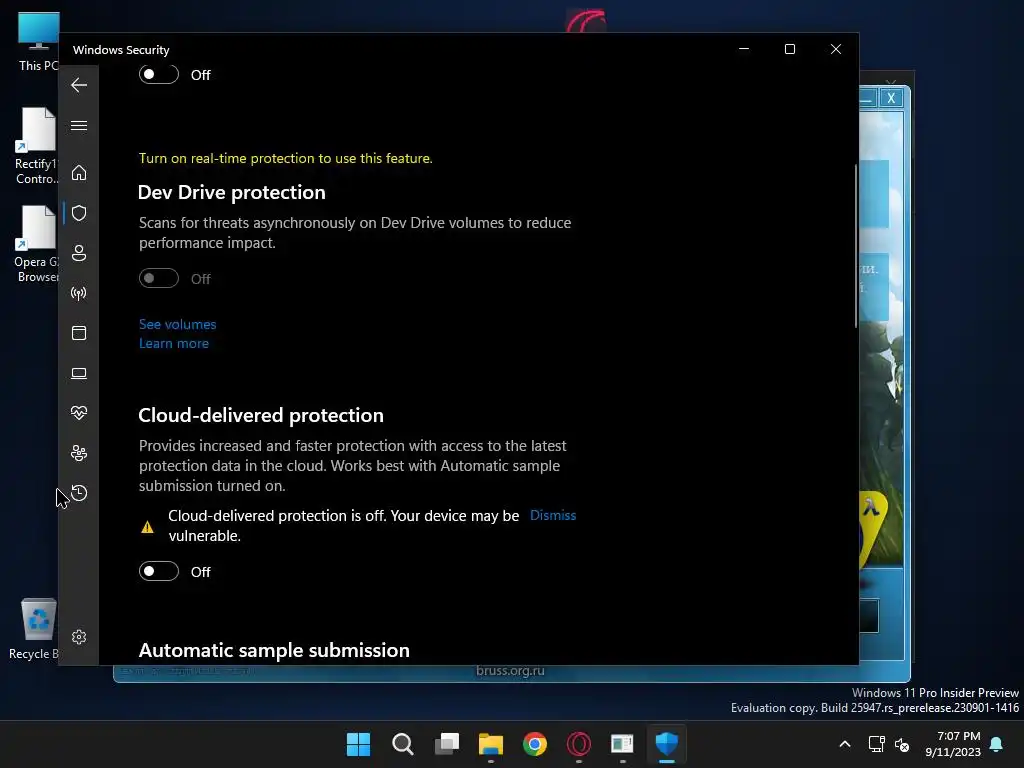Viewport: 1024px width, 768px height.
Task: Open the network icon in system tray
Action: coord(876,744)
